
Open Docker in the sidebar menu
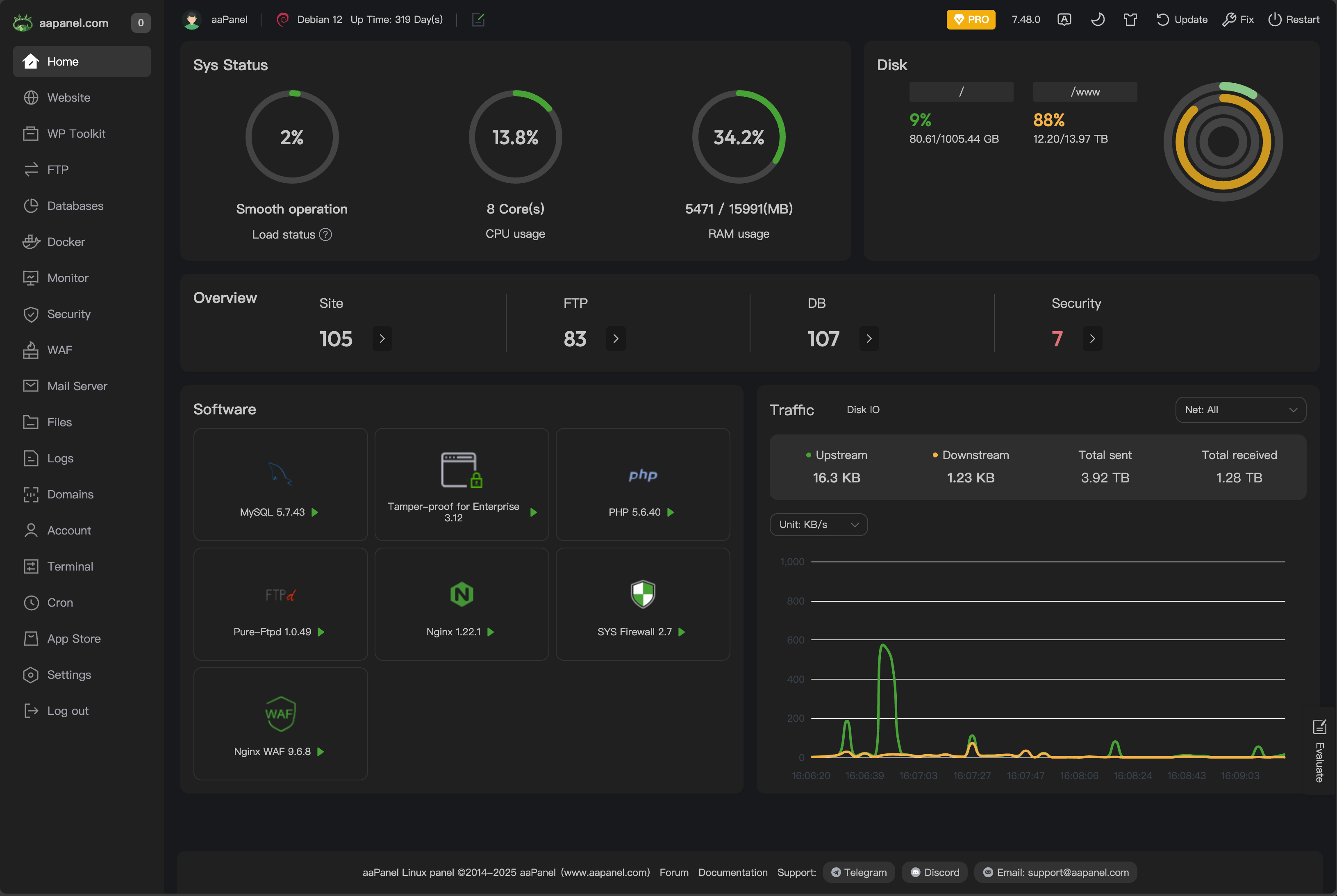pyautogui.click(x=66, y=242)
